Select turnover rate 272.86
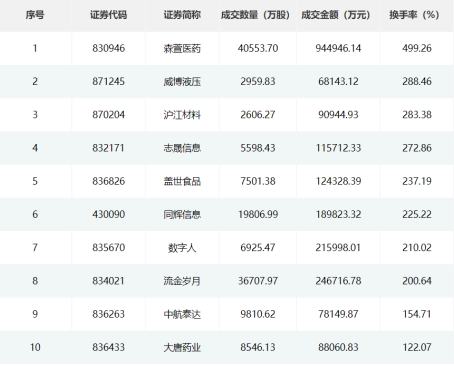The height and width of the screenshot is (366, 454). [417, 148]
